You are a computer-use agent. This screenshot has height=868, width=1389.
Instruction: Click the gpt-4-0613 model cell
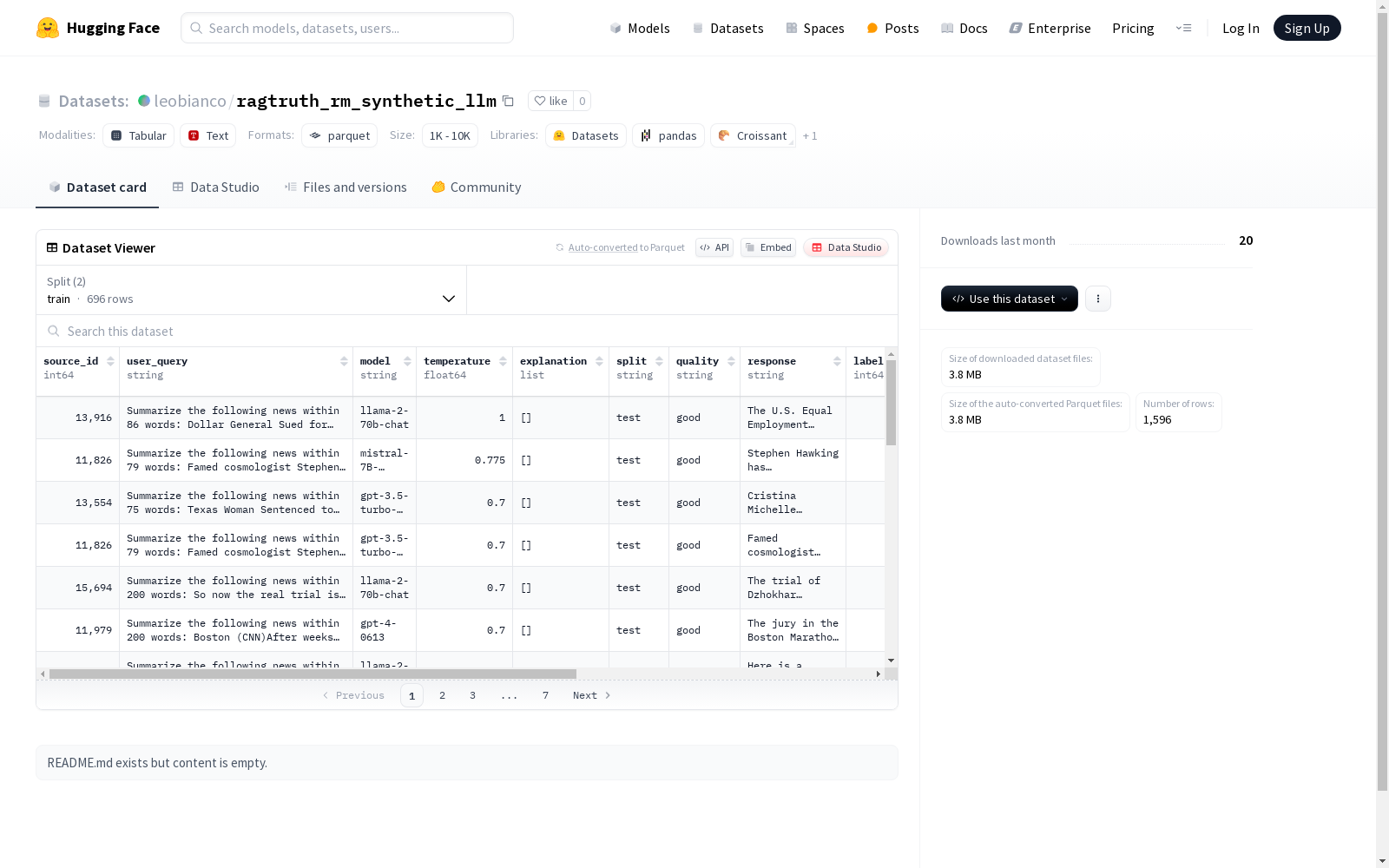pos(385,630)
